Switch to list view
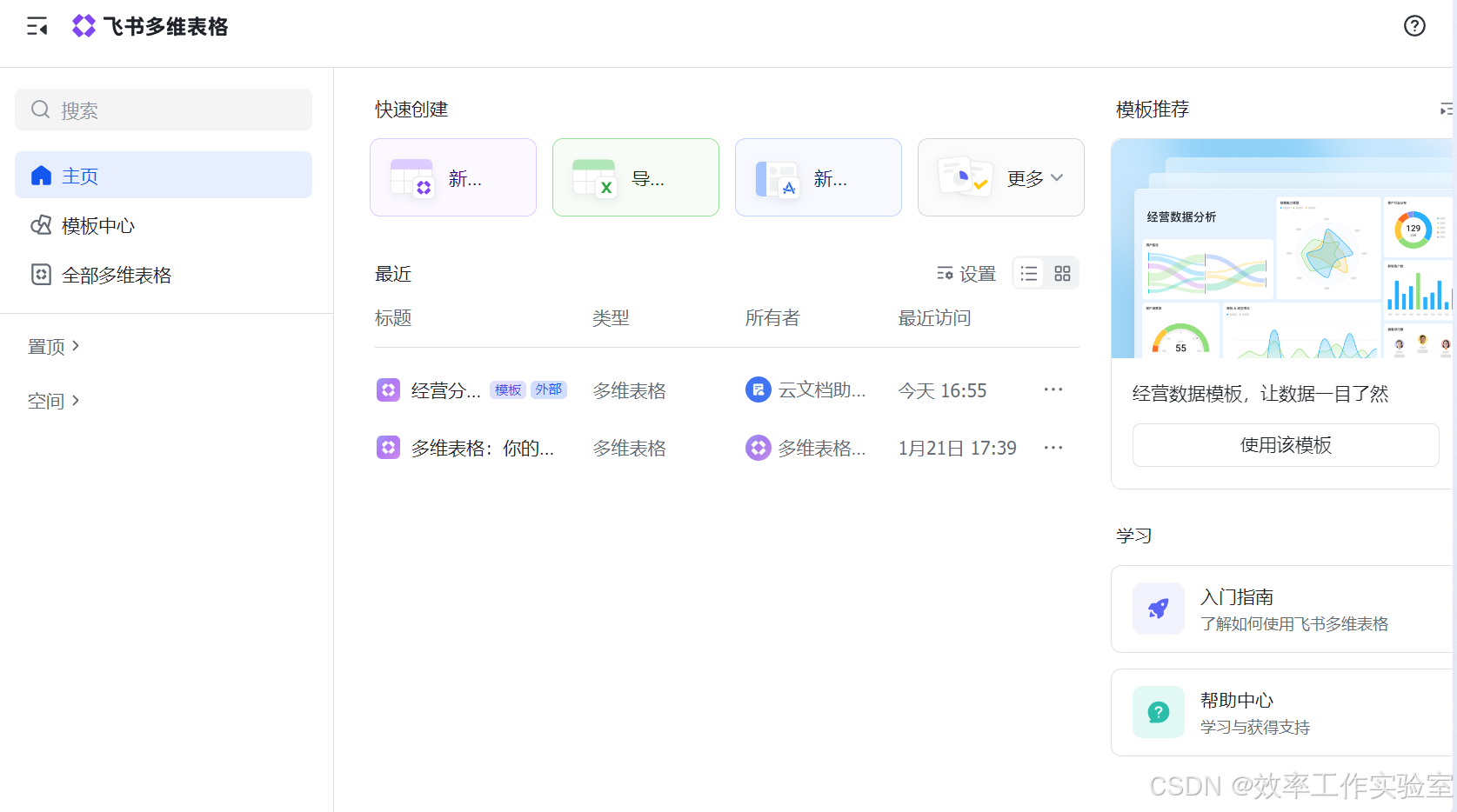Screen dimensions: 1457x812 pos(1029,274)
